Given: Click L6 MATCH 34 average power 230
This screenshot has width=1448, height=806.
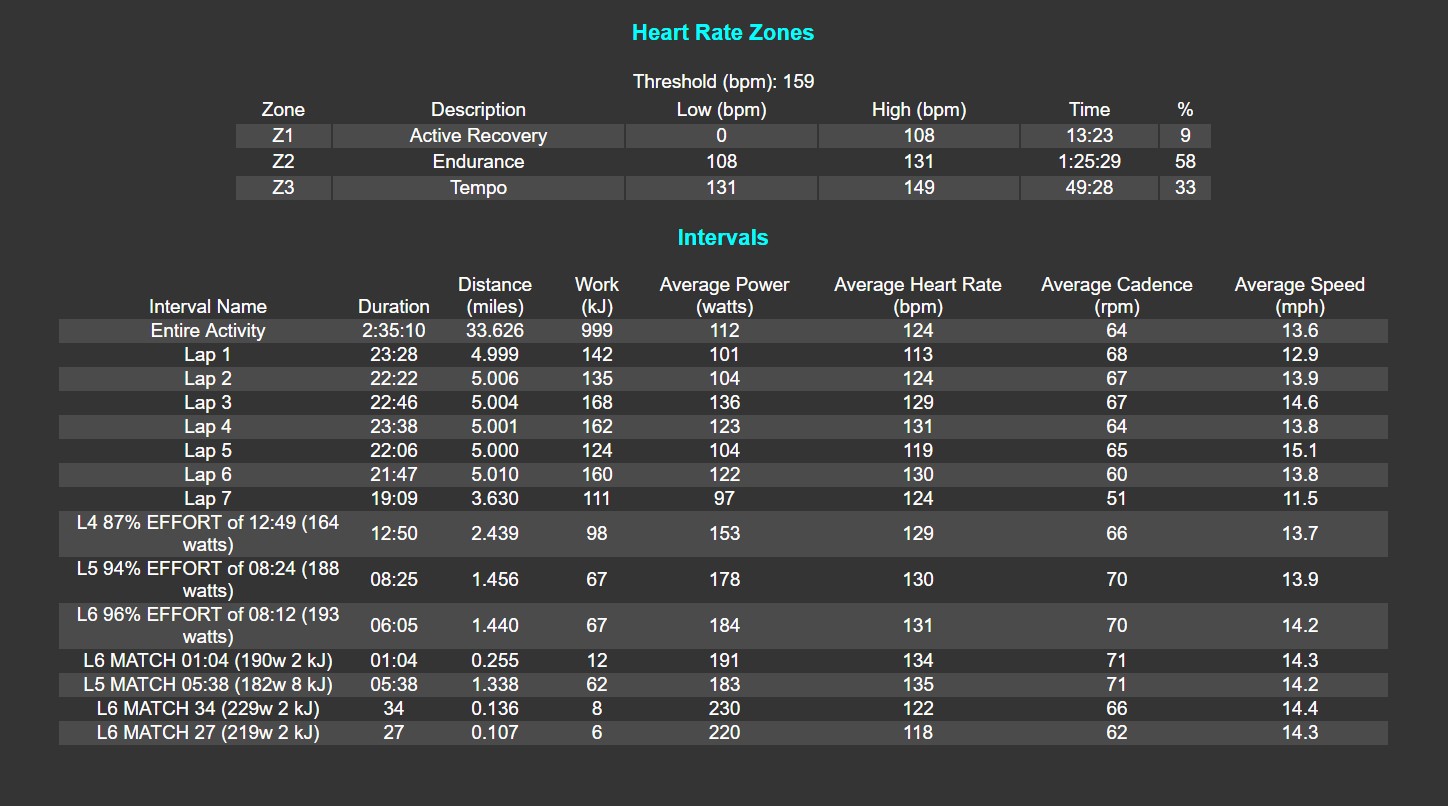Looking at the screenshot, I should coord(724,709).
